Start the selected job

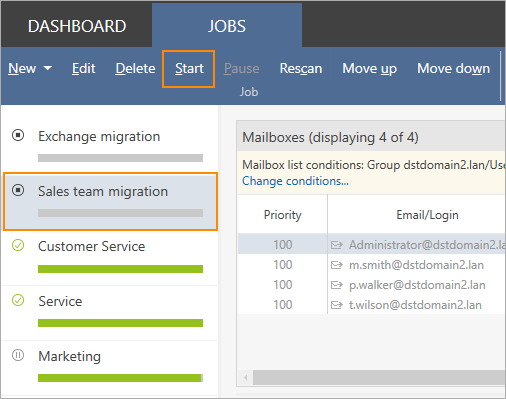189,68
